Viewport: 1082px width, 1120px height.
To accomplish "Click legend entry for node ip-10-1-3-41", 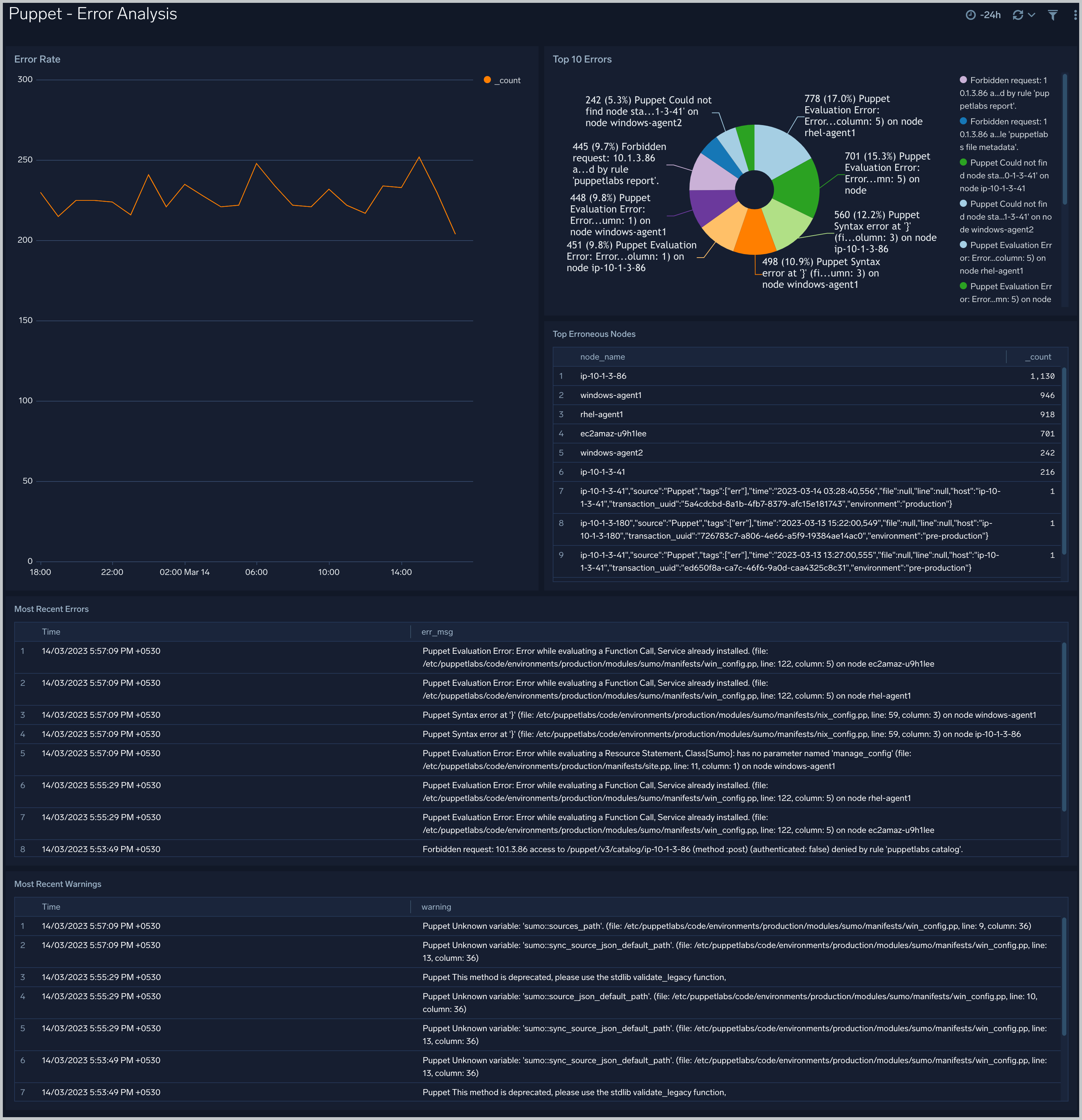I will tap(1005, 176).
